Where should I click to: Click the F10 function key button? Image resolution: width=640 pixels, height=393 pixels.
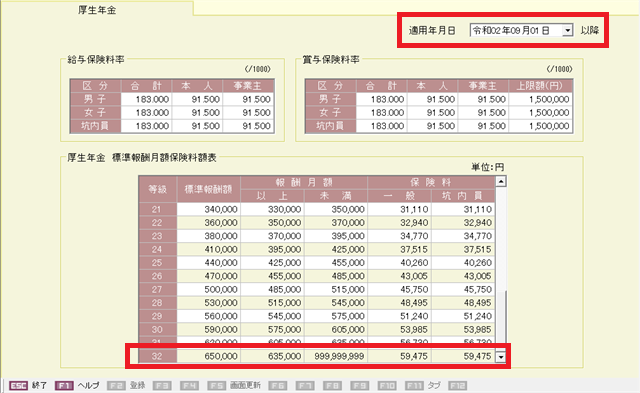tap(387, 386)
